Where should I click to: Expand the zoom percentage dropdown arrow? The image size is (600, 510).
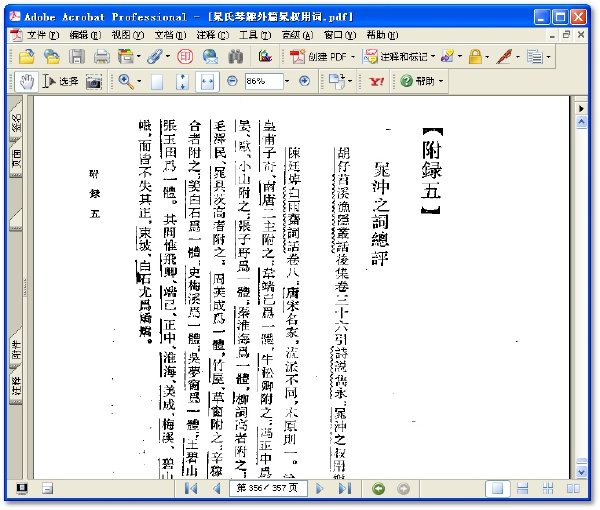click(x=287, y=81)
